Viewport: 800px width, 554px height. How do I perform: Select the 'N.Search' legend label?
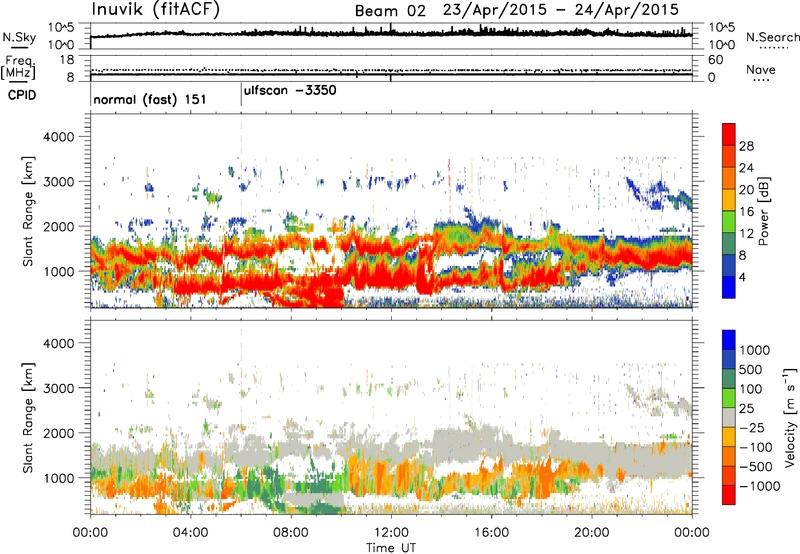772,37
